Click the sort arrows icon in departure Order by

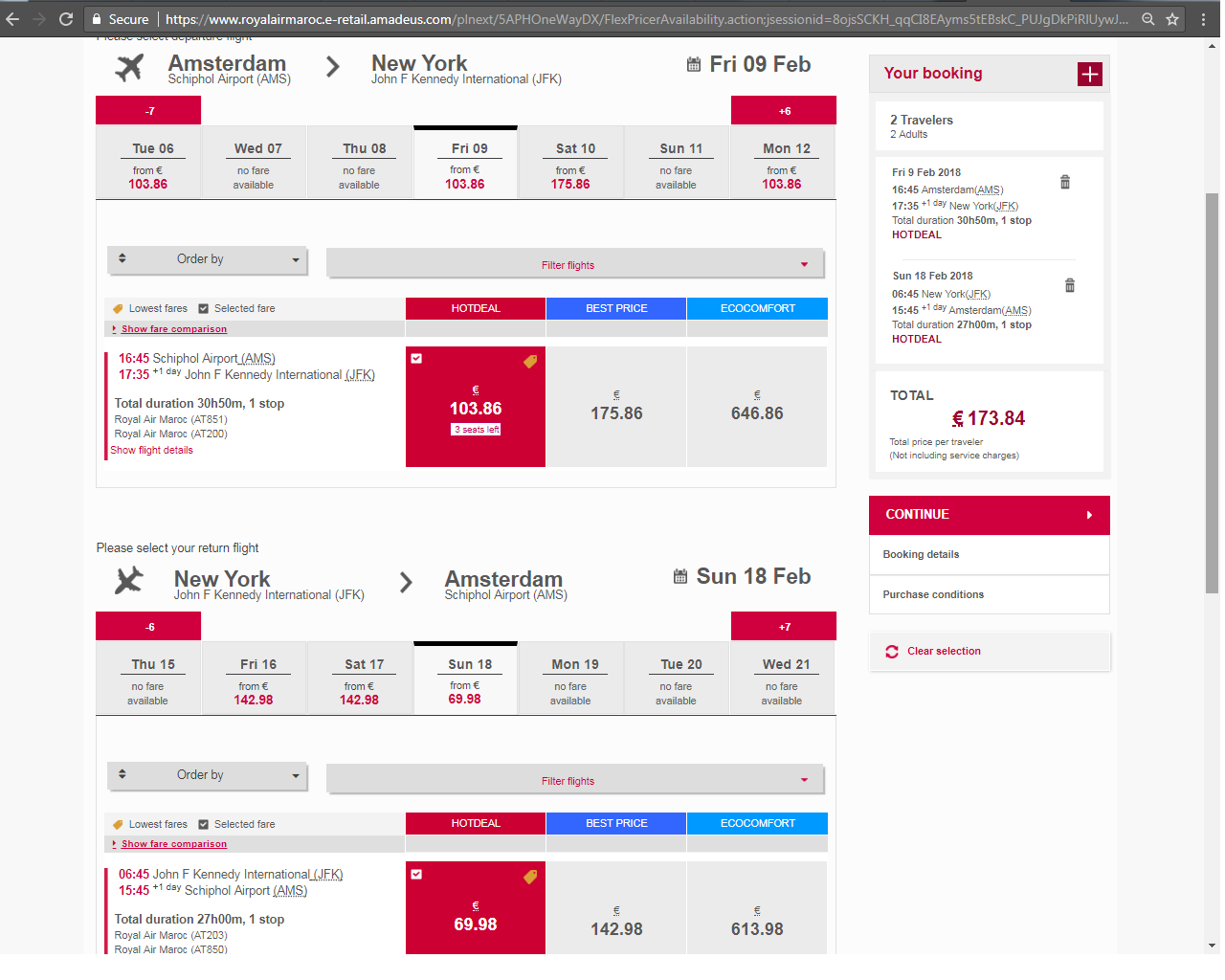point(122,258)
